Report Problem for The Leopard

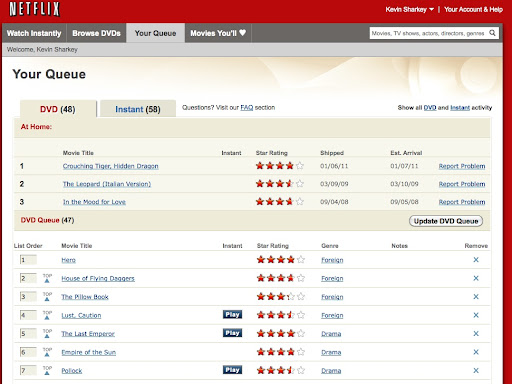coord(462,184)
